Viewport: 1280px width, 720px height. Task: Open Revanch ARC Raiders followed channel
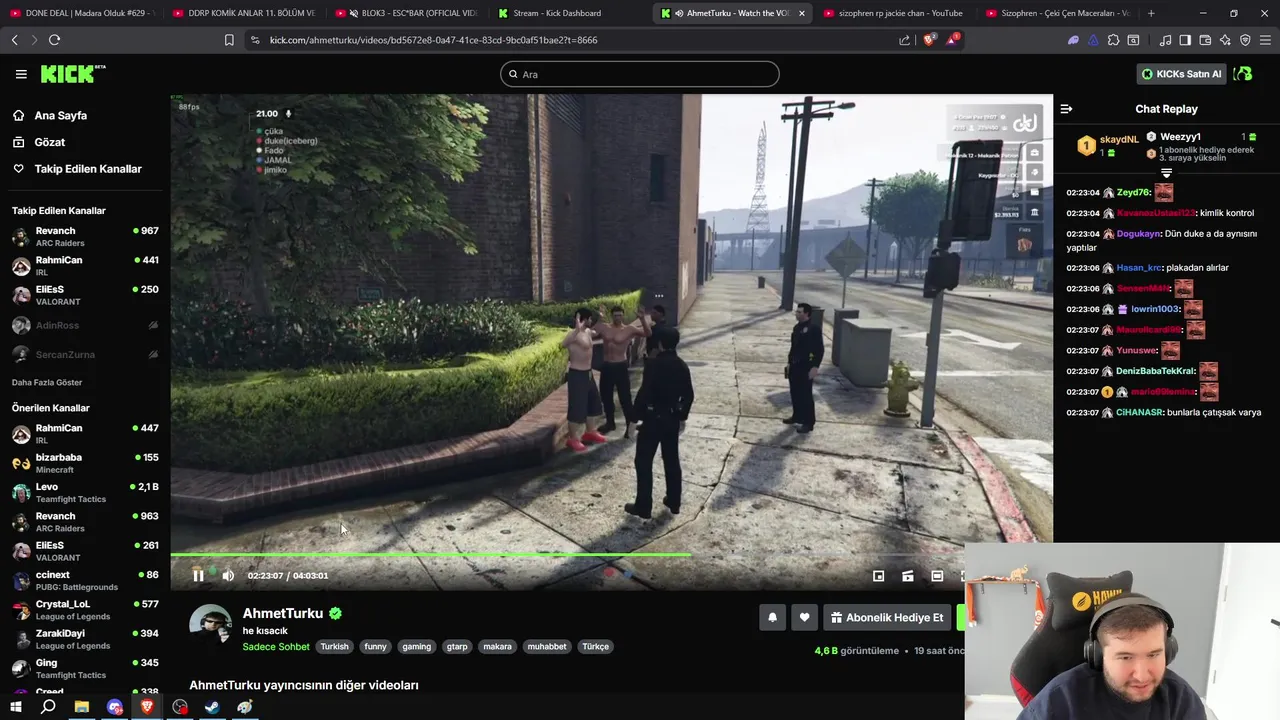pos(85,237)
